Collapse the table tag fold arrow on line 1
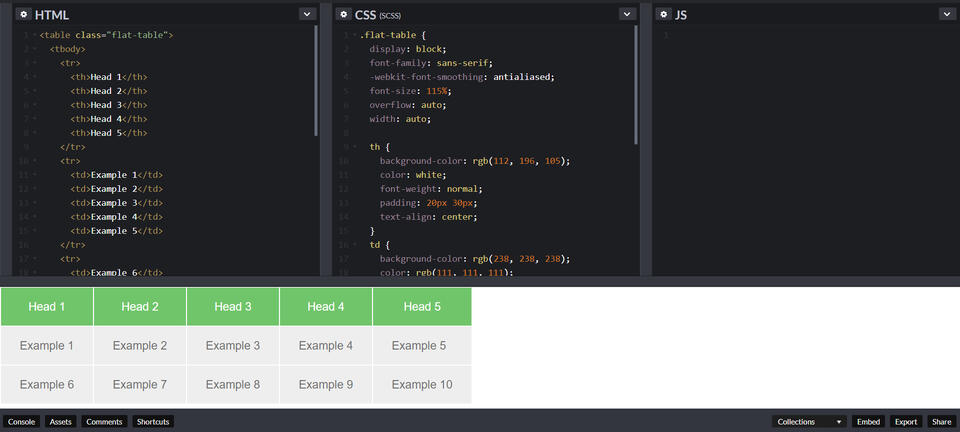 click(35, 35)
